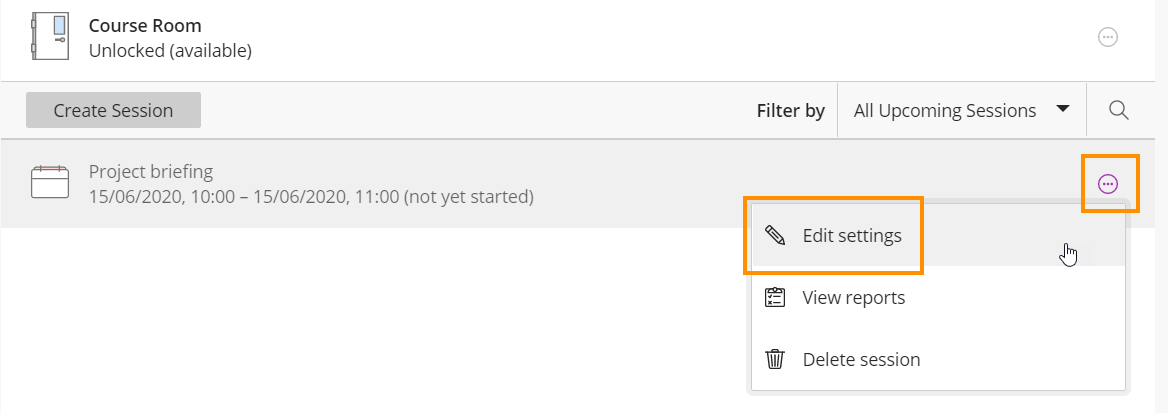Click the Project briefing session date range
Image resolution: width=1168 pixels, height=413 pixels.
tap(311, 197)
